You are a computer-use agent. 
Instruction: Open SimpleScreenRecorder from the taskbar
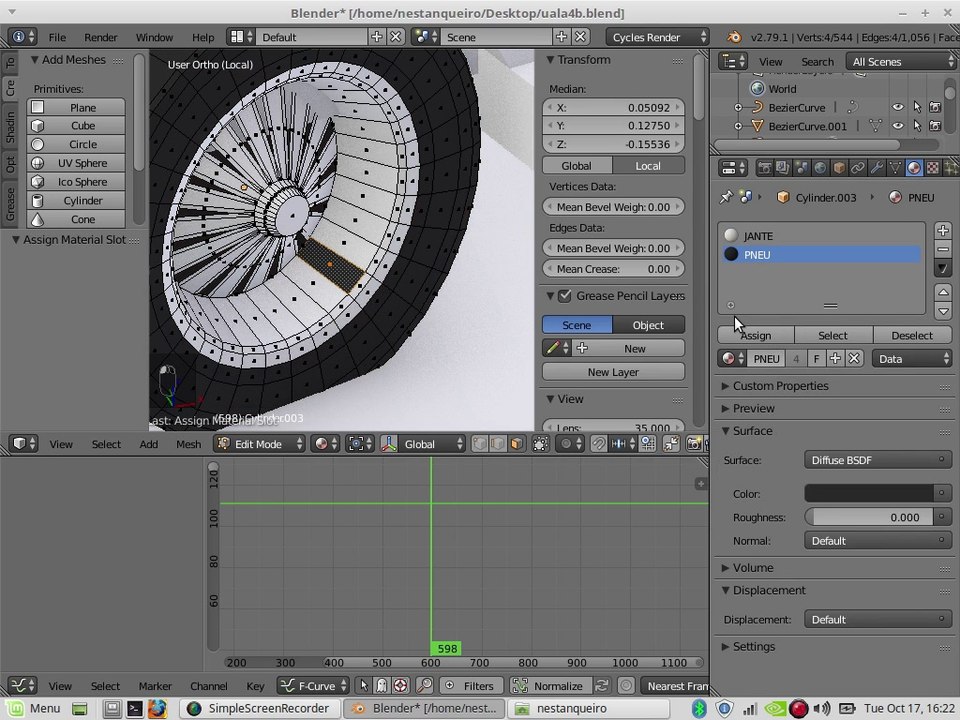tap(259, 708)
